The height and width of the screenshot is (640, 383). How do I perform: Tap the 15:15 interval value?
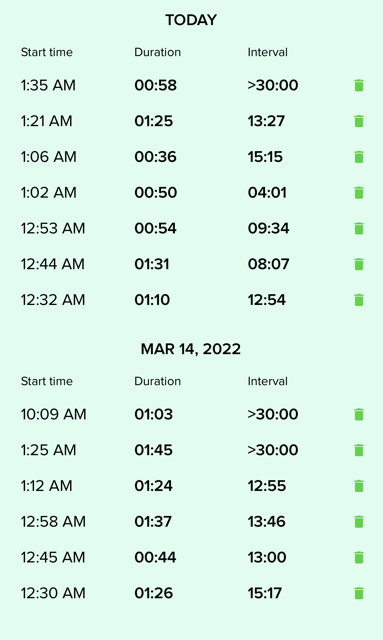(x=265, y=157)
